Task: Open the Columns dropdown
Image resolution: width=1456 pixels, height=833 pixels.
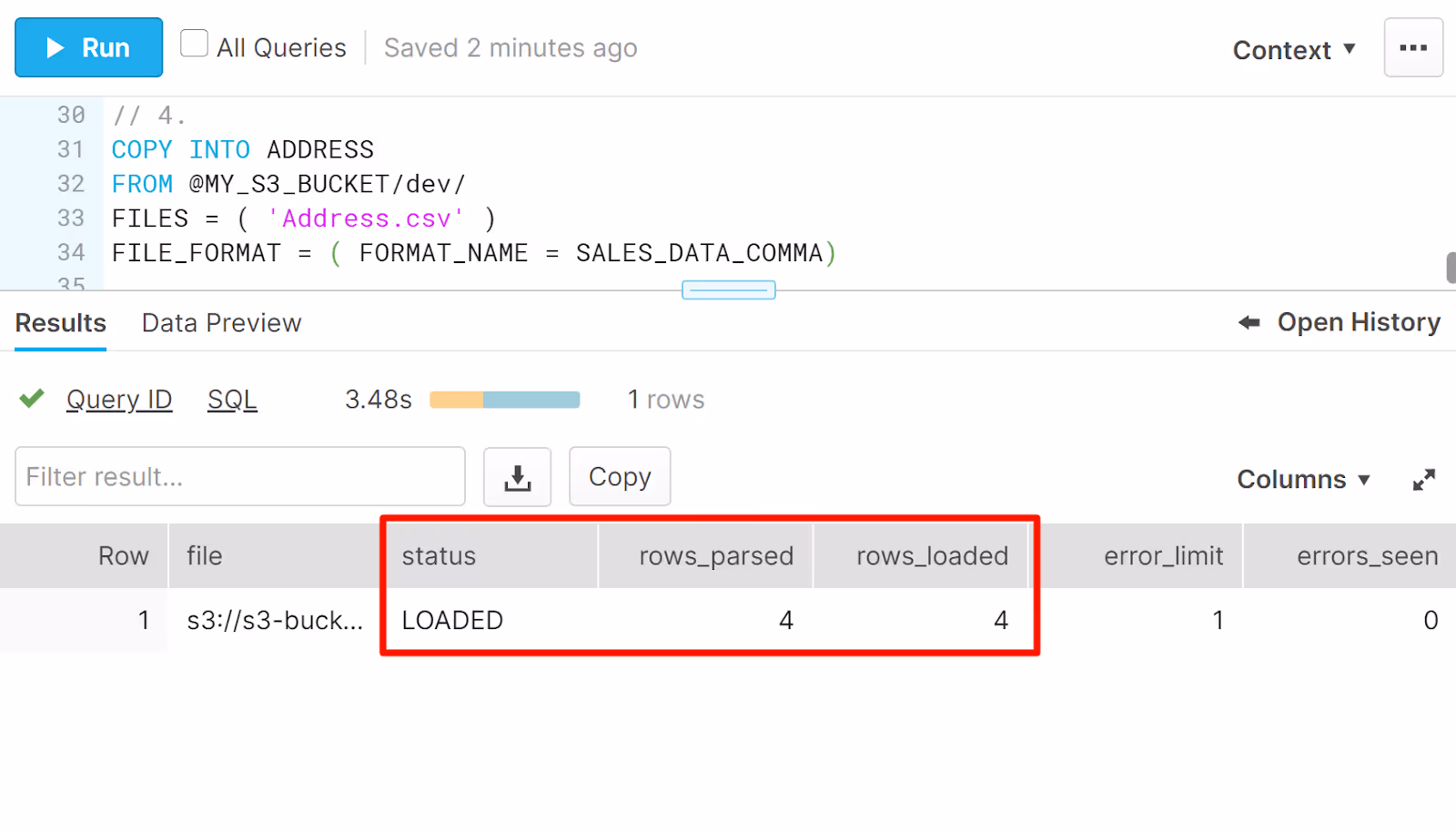Action: pos(1303,479)
